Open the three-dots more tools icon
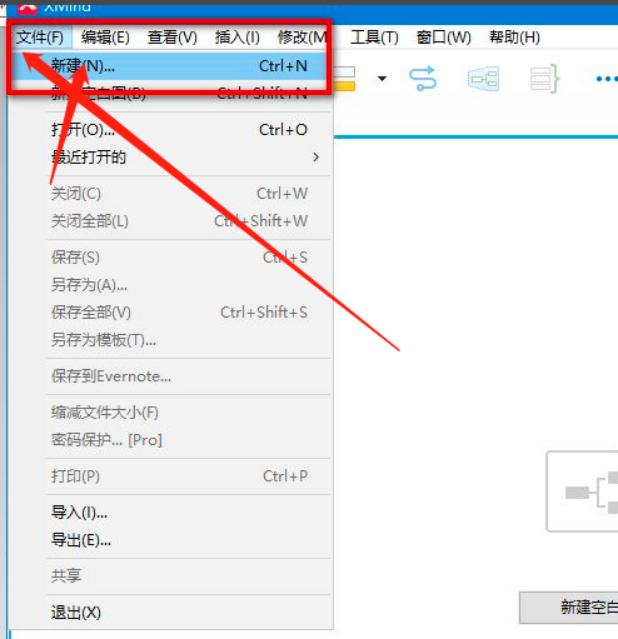The width and height of the screenshot is (618, 639). click(607, 79)
